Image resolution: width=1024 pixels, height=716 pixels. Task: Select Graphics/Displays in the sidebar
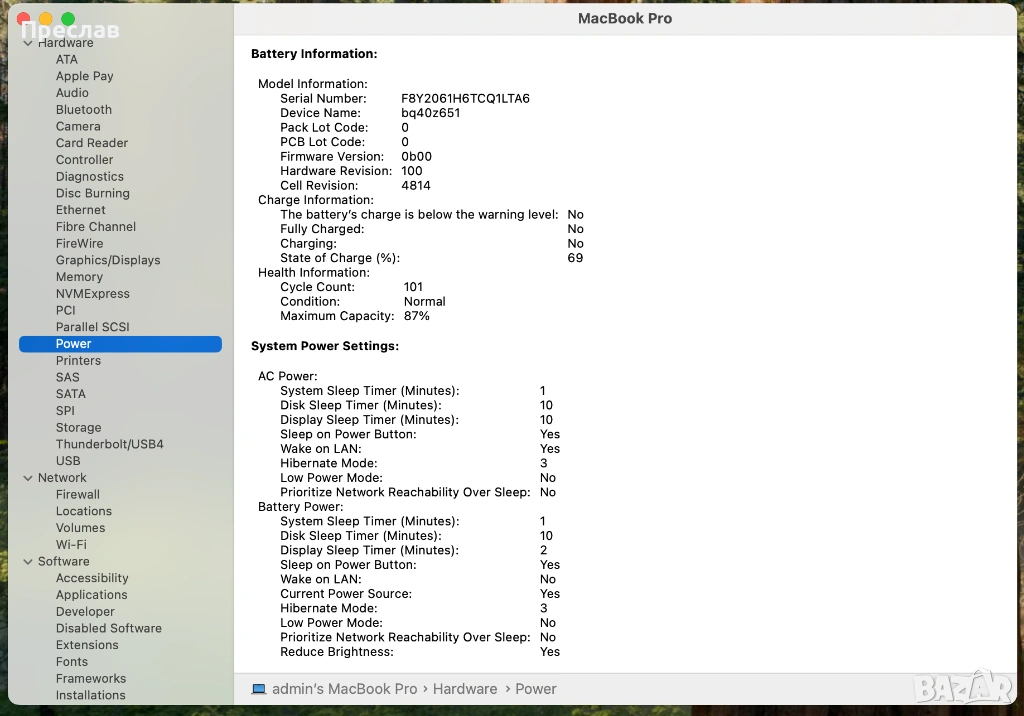pos(108,260)
